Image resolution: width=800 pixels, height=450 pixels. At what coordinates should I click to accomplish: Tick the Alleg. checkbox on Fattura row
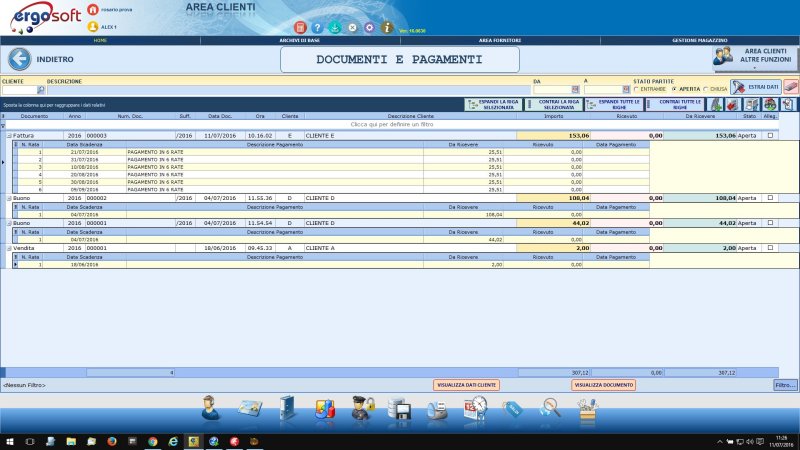pos(770,136)
